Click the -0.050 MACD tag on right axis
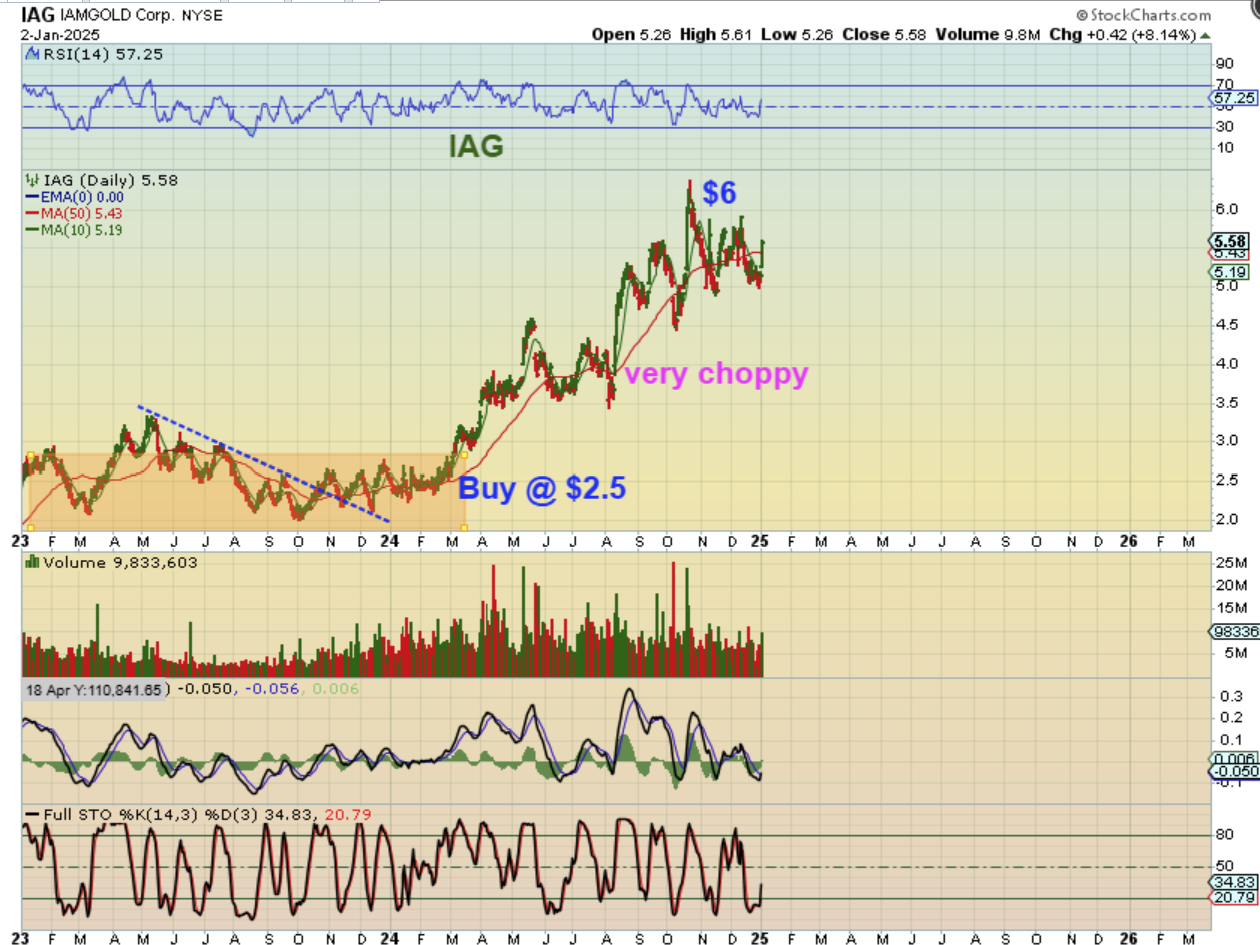Image resolution: width=1260 pixels, height=945 pixels. pyautogui.click(x=1233, y=773)
